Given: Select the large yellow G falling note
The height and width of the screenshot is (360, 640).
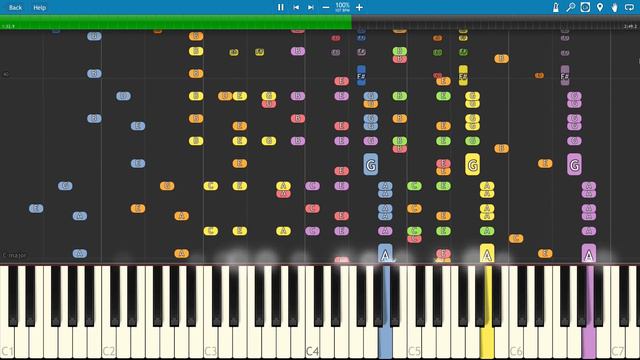Looking at the screenshot, I should pyautogui.click(x=472, y=165).
